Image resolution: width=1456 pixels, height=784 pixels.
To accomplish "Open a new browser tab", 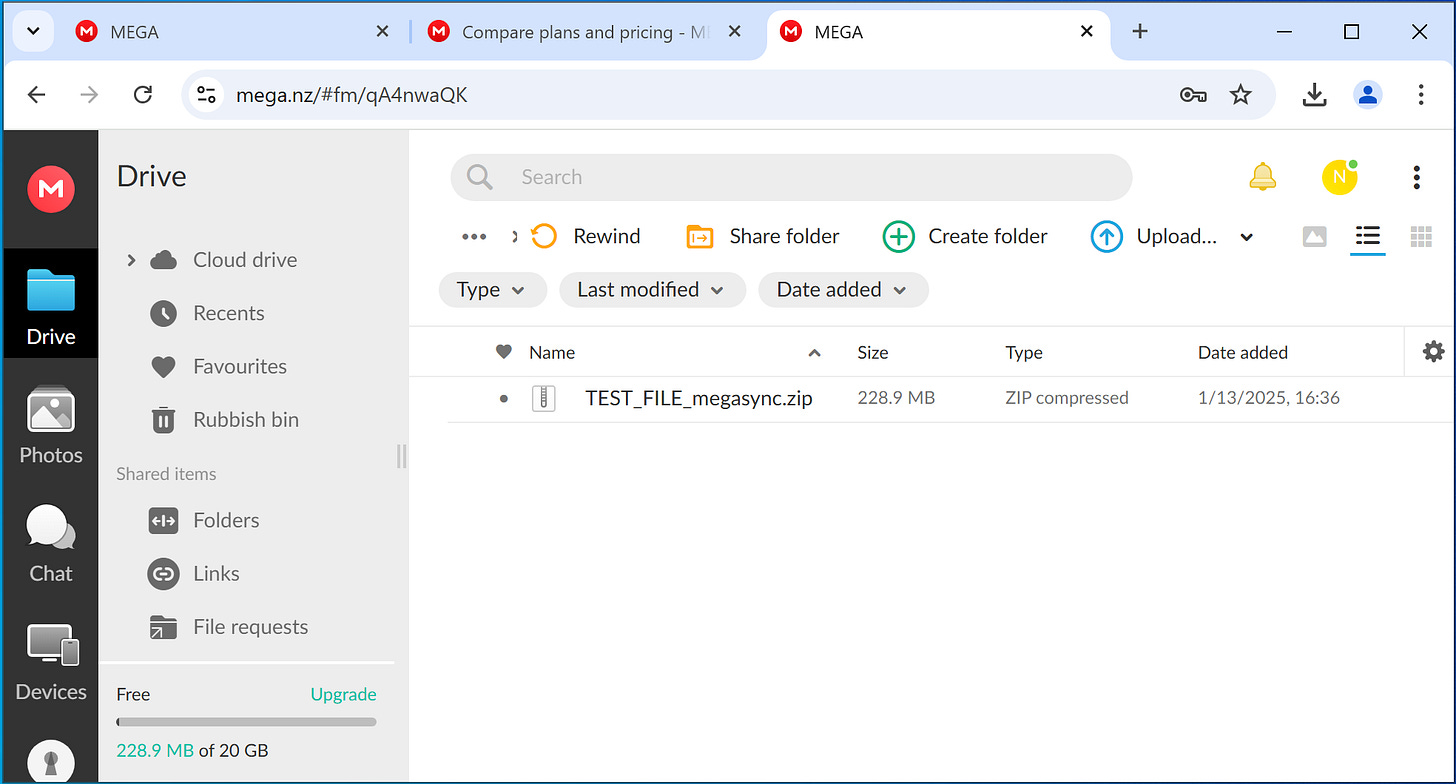I will pos(1140,32).
